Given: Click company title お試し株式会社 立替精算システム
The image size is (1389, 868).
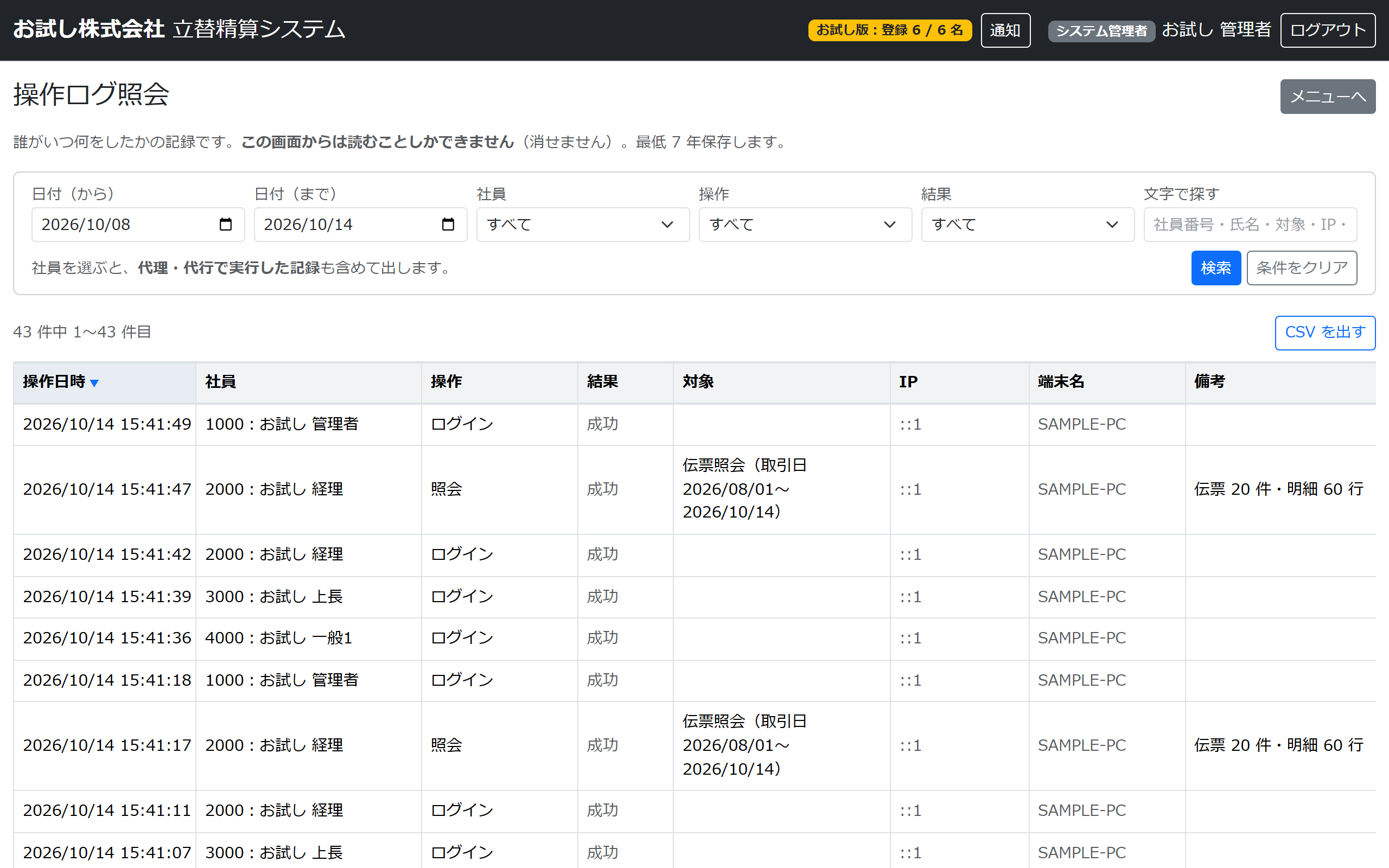Looking at the screenshot, I should point(179,29).
